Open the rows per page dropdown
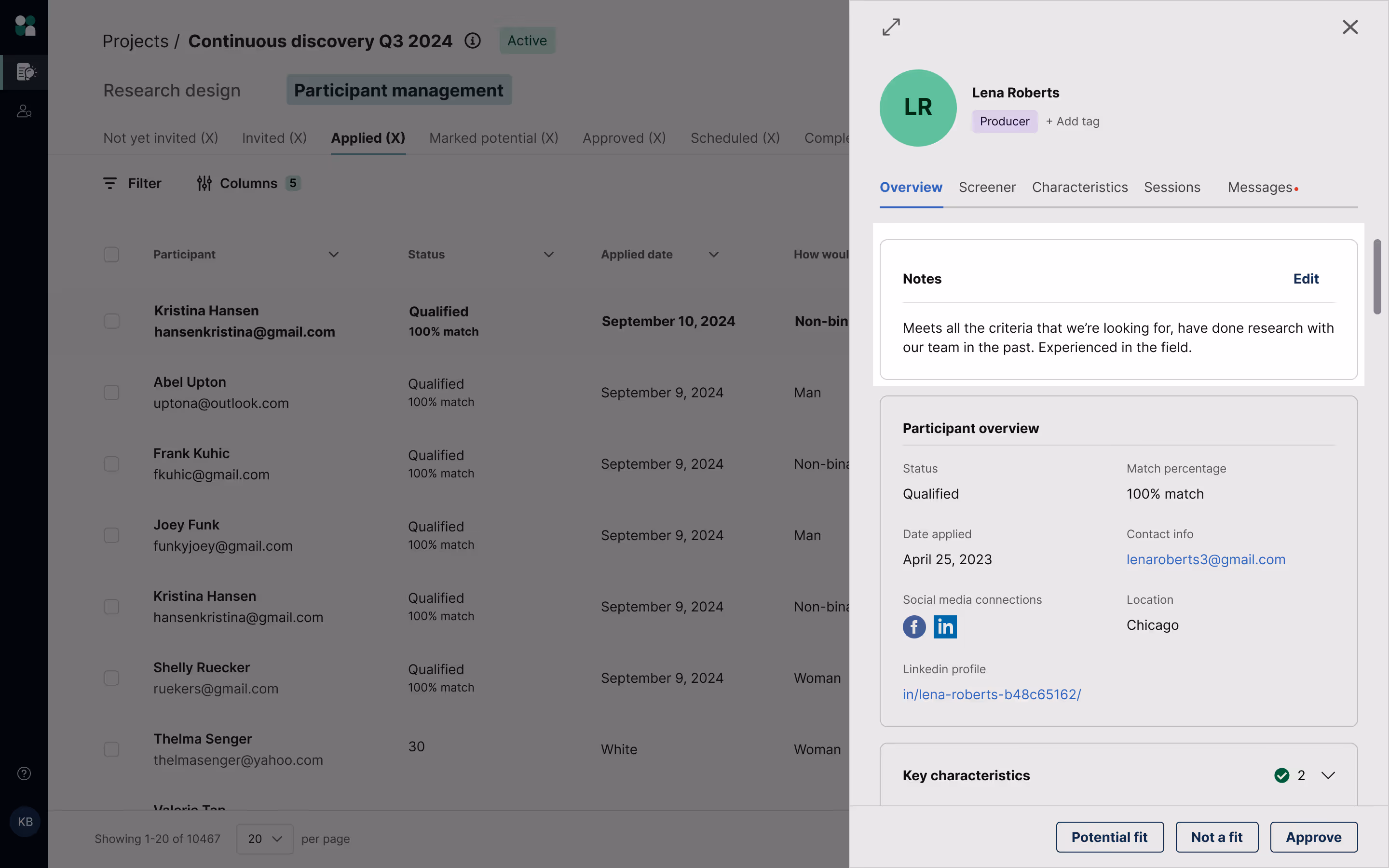Viewport: 1389px width, 868px height. coord(265,839)
